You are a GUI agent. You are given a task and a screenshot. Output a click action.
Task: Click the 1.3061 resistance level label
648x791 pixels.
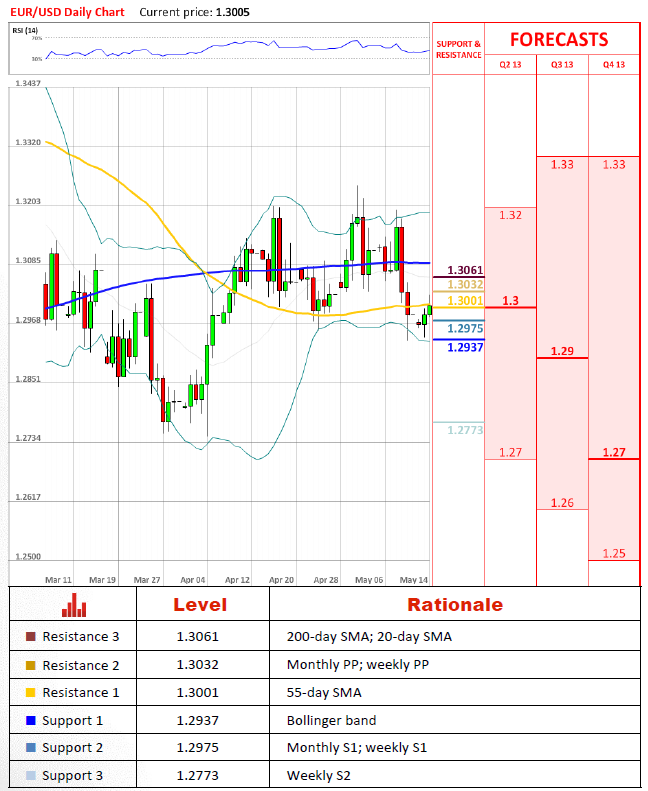[x=465, y=270]
